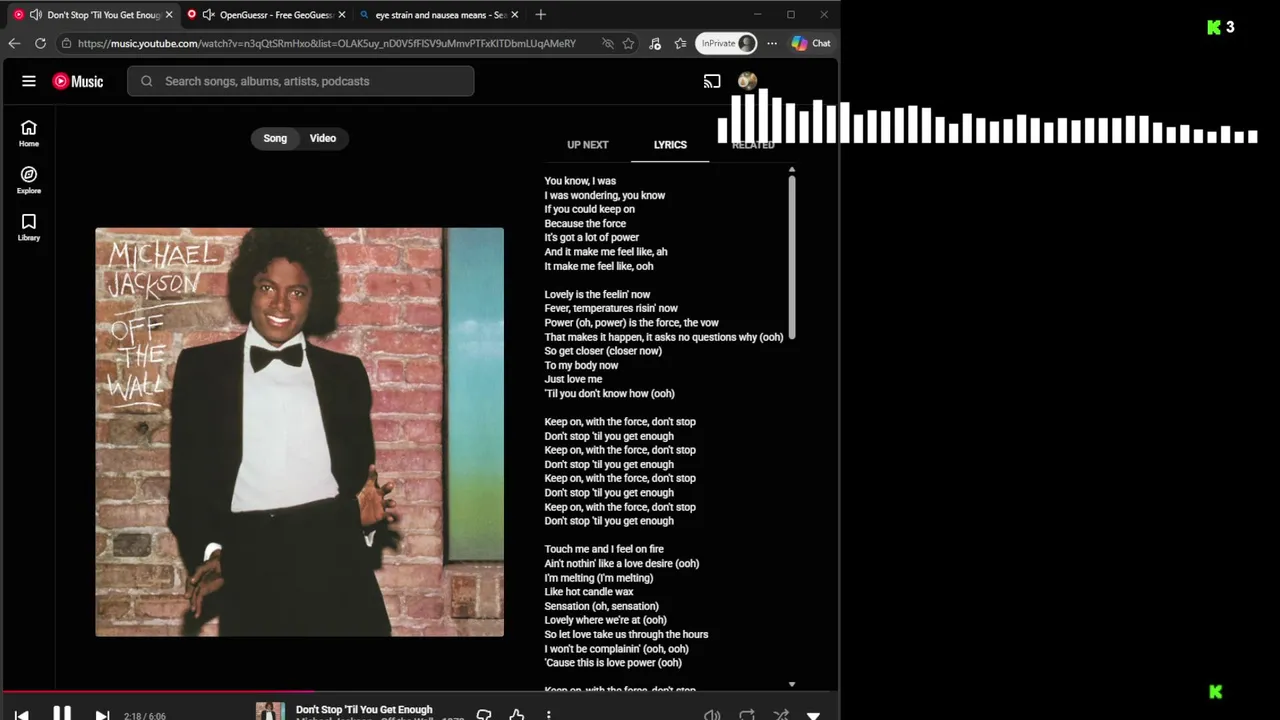Click the Cast to device icon

pos(712,81)
